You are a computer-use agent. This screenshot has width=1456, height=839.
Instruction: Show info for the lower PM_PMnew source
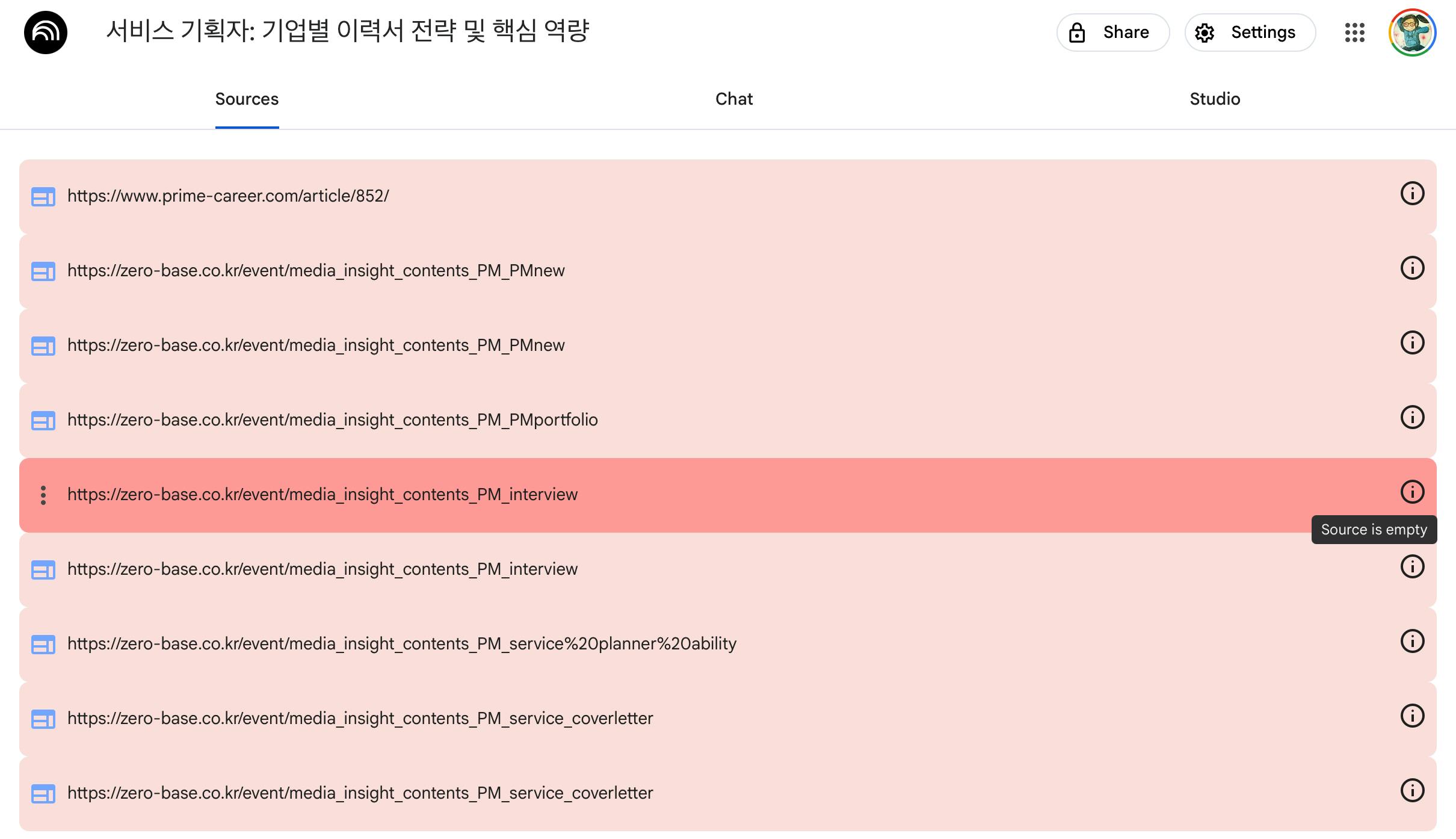pos(1412,343)
